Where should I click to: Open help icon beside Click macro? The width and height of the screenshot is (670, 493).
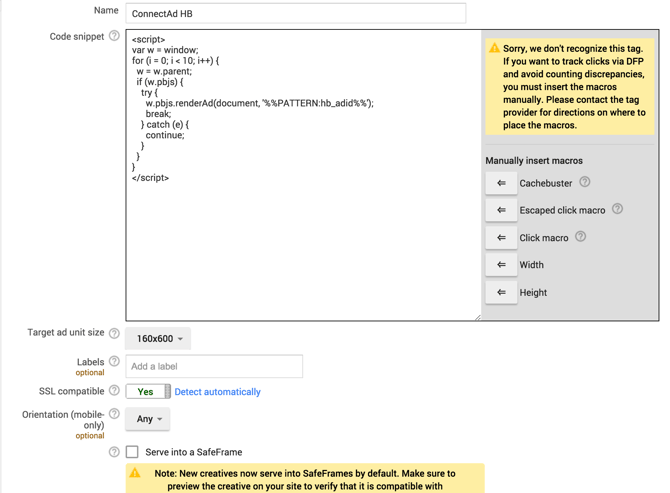[x=580, y=236]
